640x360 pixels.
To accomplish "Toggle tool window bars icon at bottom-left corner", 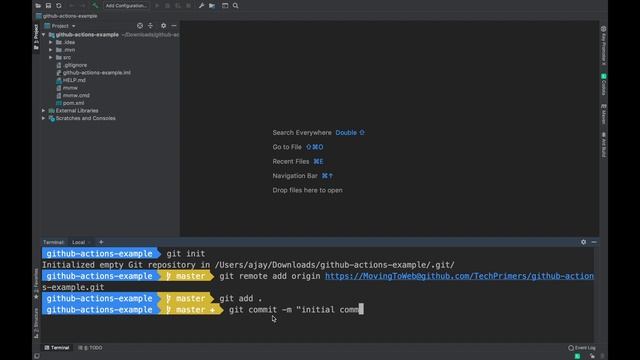I will point(37,356).
